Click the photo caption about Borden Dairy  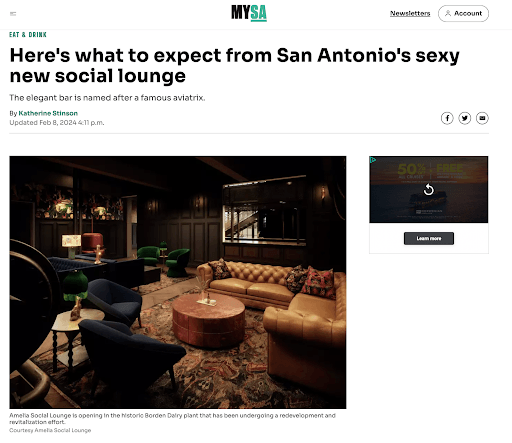point(172,419)
